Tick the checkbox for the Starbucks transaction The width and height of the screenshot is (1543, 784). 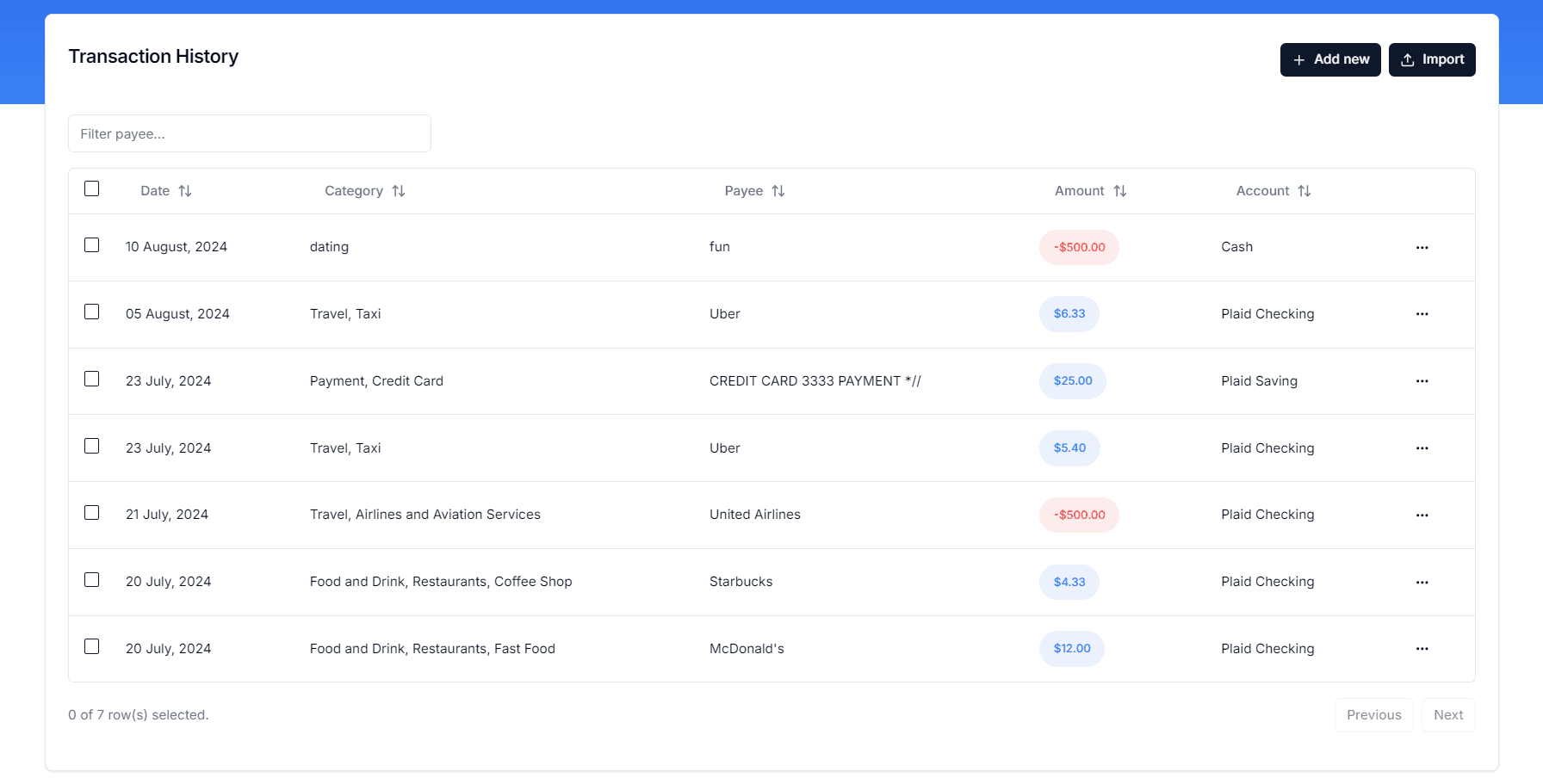pos(92,580)
